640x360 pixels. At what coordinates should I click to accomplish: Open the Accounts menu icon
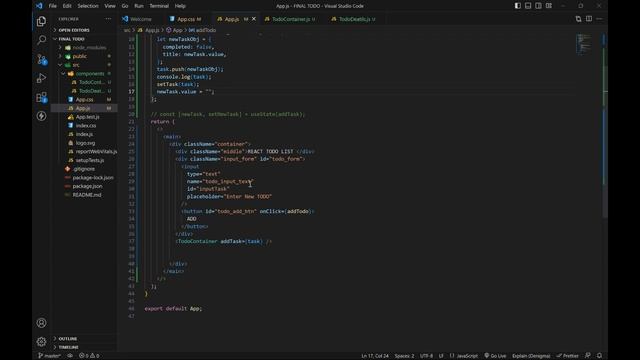[41, 323]
